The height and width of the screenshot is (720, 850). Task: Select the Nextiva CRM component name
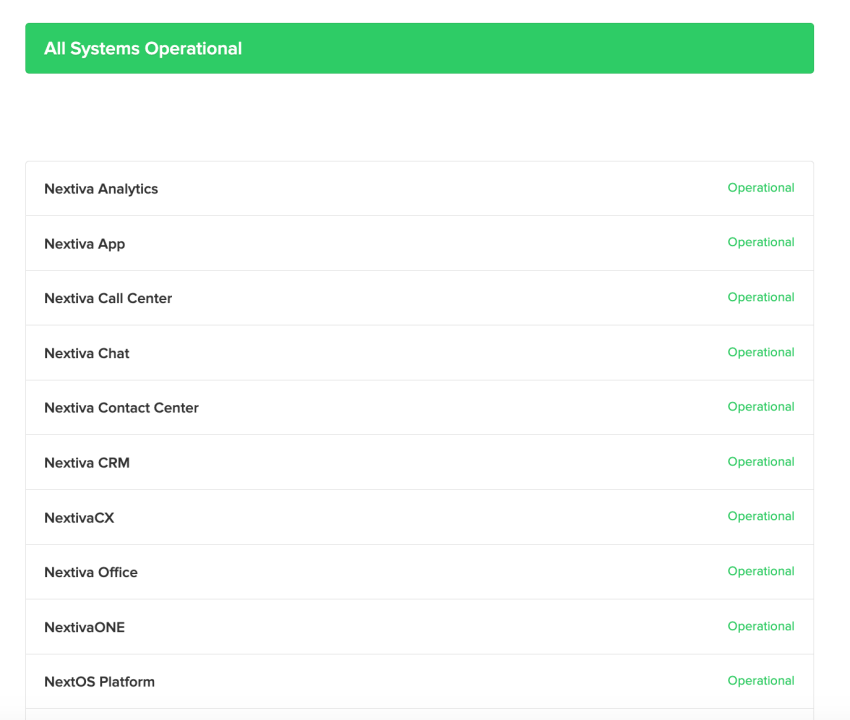[87, 463]
